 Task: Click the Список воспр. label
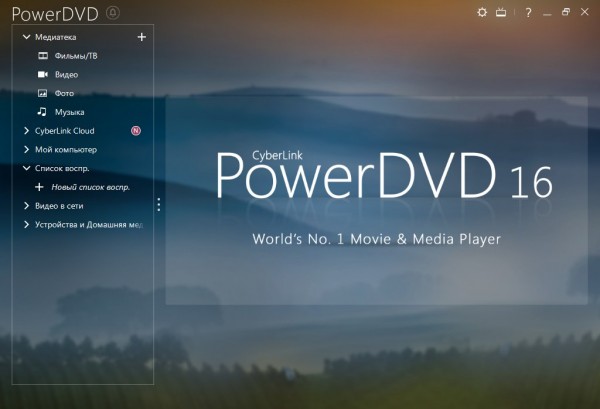coord(62,168)
